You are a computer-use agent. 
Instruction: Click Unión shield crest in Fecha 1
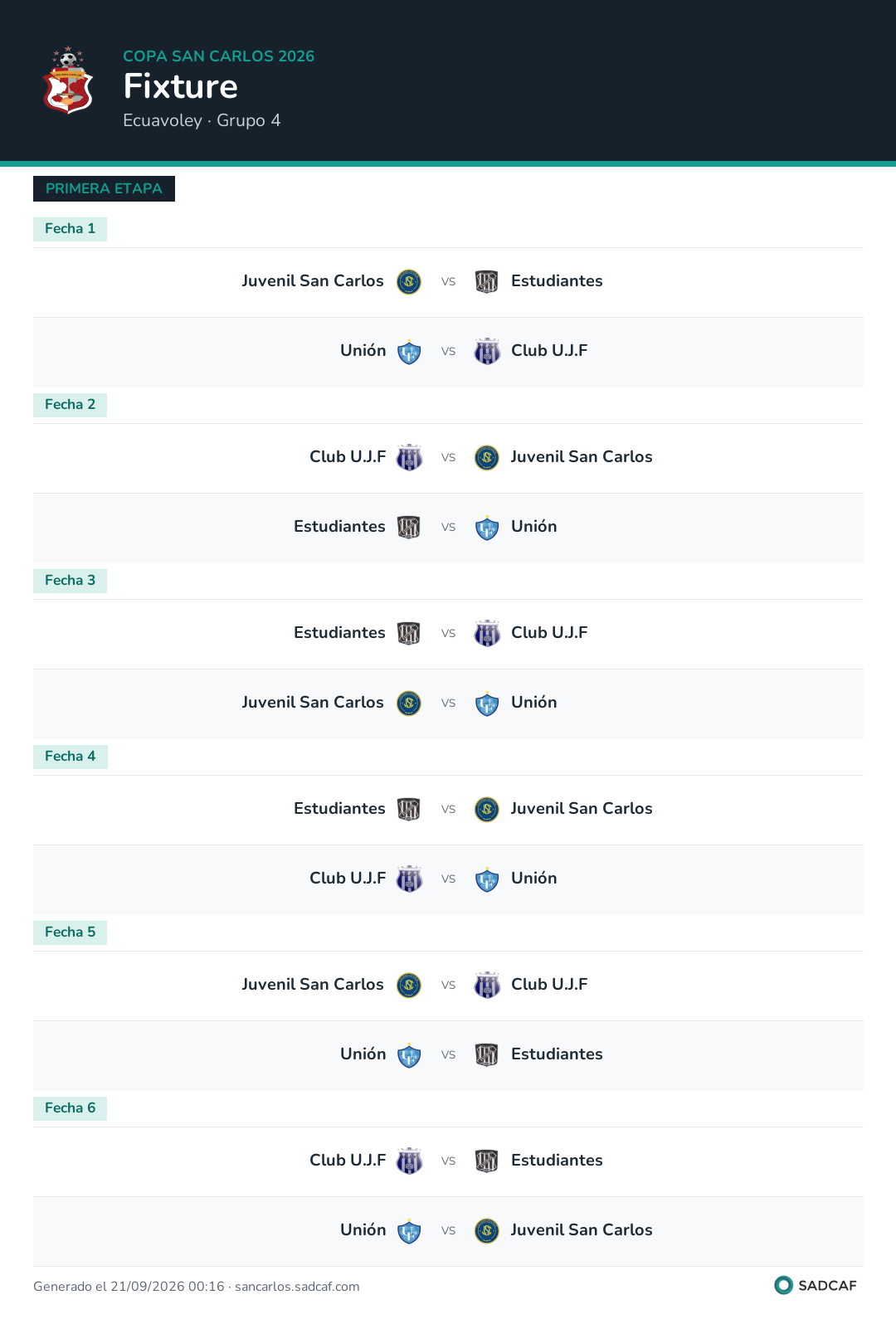409,352
